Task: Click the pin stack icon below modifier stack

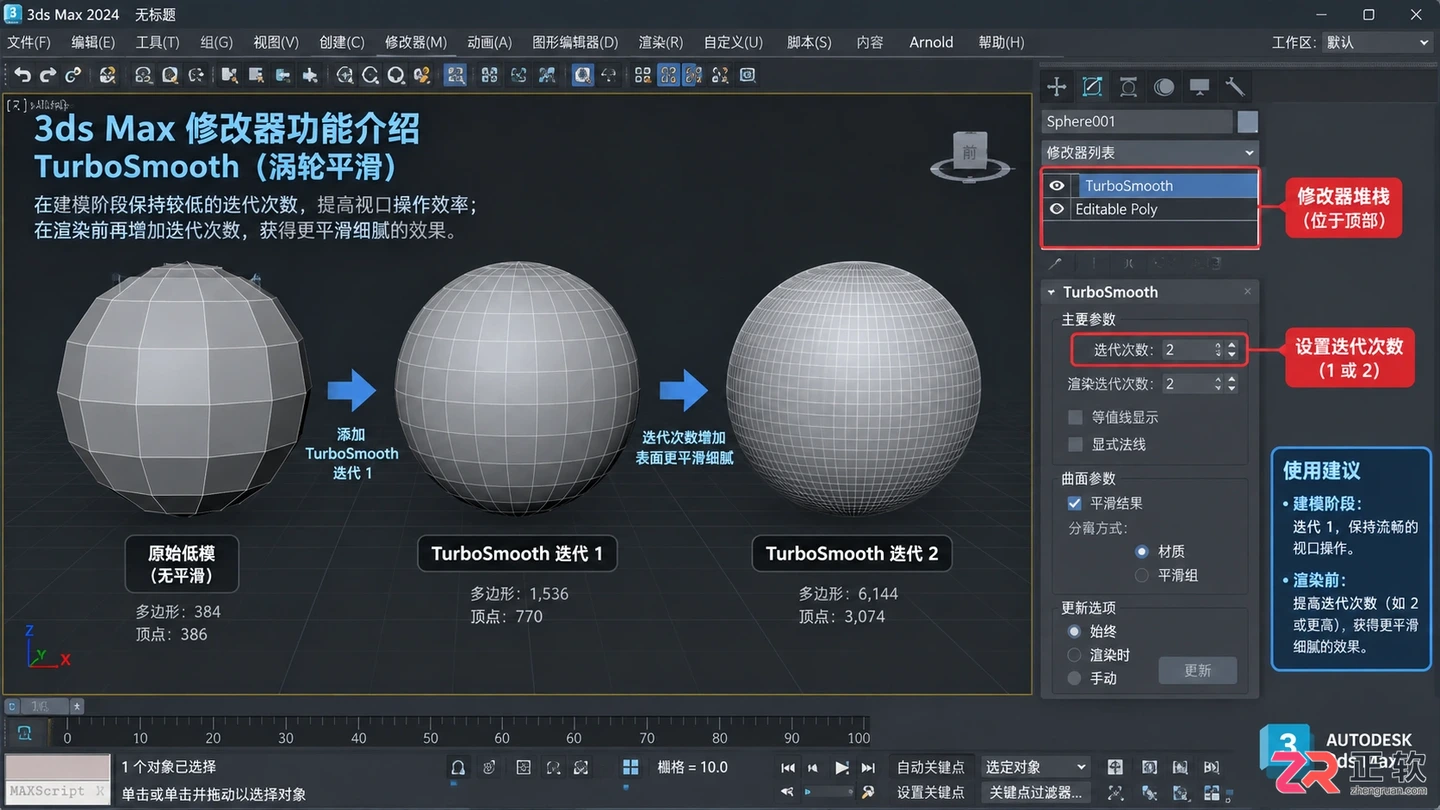Action: [x=1054, y=264]
